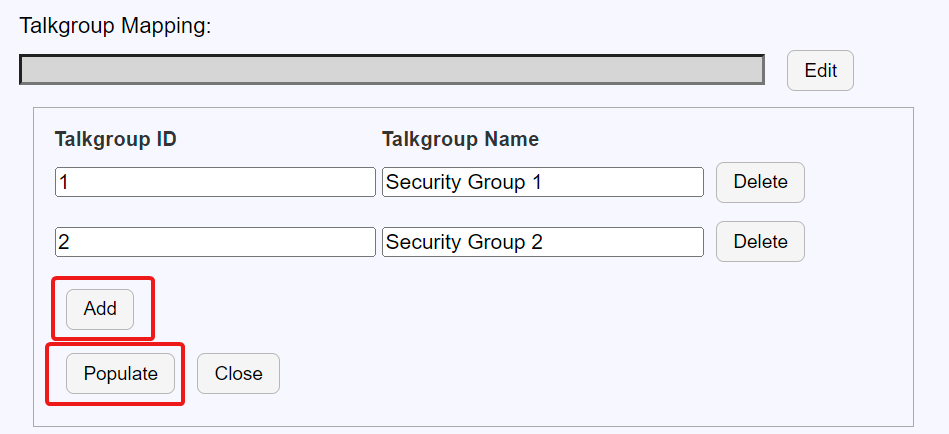Focus the Security Group 1 name field
949x434 pixels.
[542, 182]
